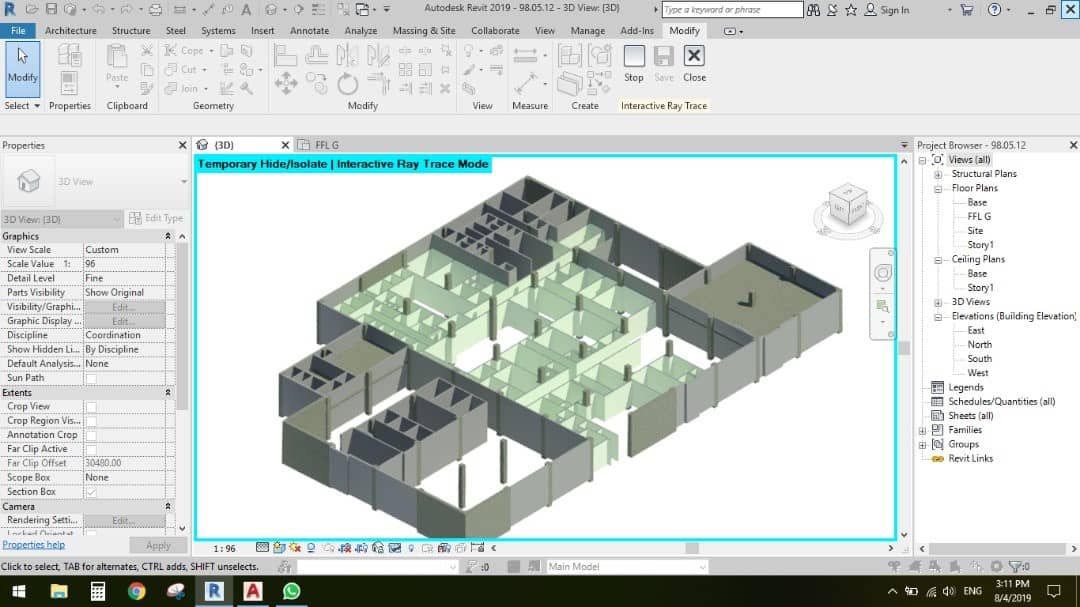Stop the Interactive Ray Trace

633,64
